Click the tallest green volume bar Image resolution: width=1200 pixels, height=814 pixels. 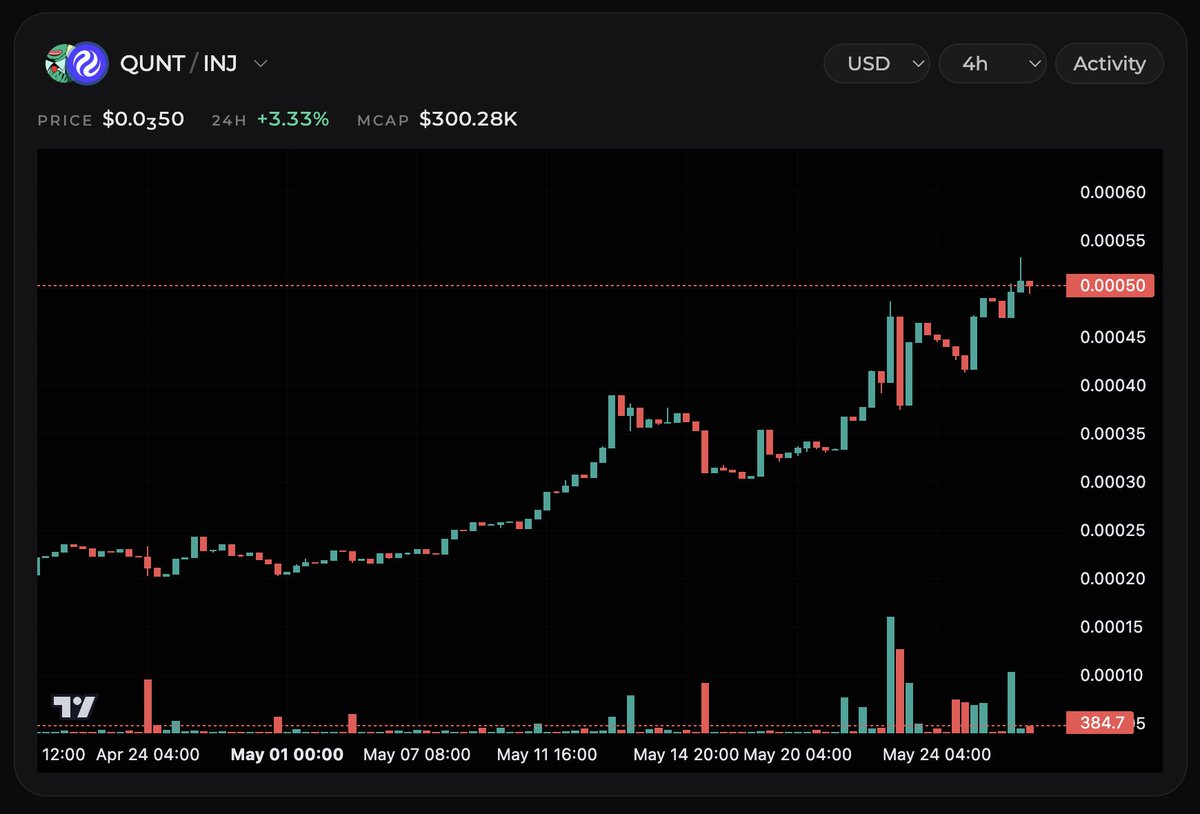891,675
